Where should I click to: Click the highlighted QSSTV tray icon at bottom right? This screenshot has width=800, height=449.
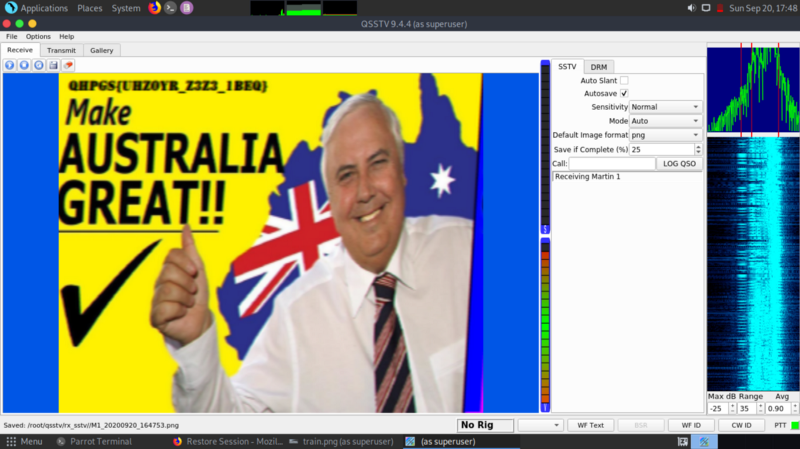click(704, 441)
